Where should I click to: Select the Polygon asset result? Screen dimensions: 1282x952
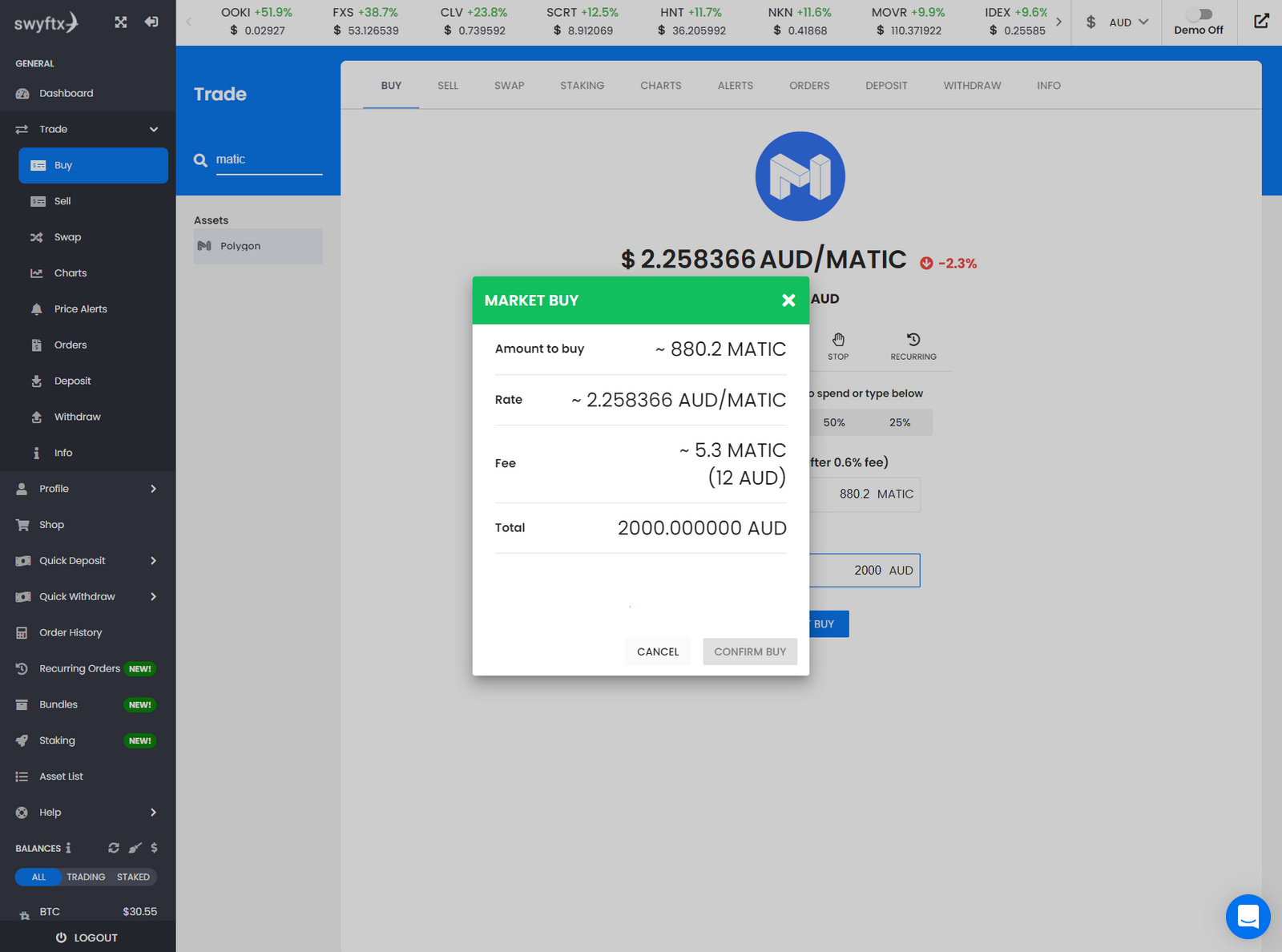tap(258, 246)
